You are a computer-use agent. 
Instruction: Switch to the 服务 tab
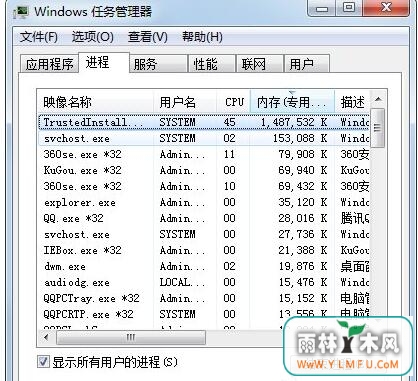coord(158,64)
